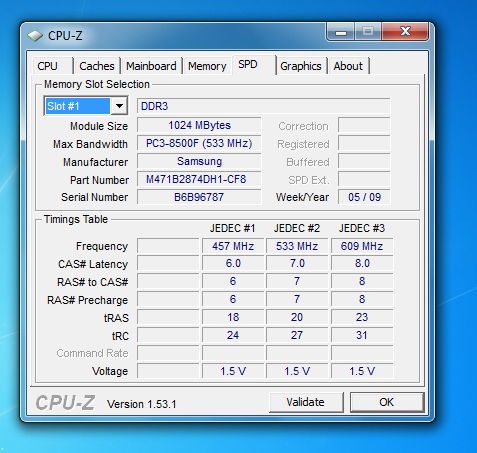477x453 pixels.
Task: Click the Samsung manufacturer value
Action: (x=199, y=161)
